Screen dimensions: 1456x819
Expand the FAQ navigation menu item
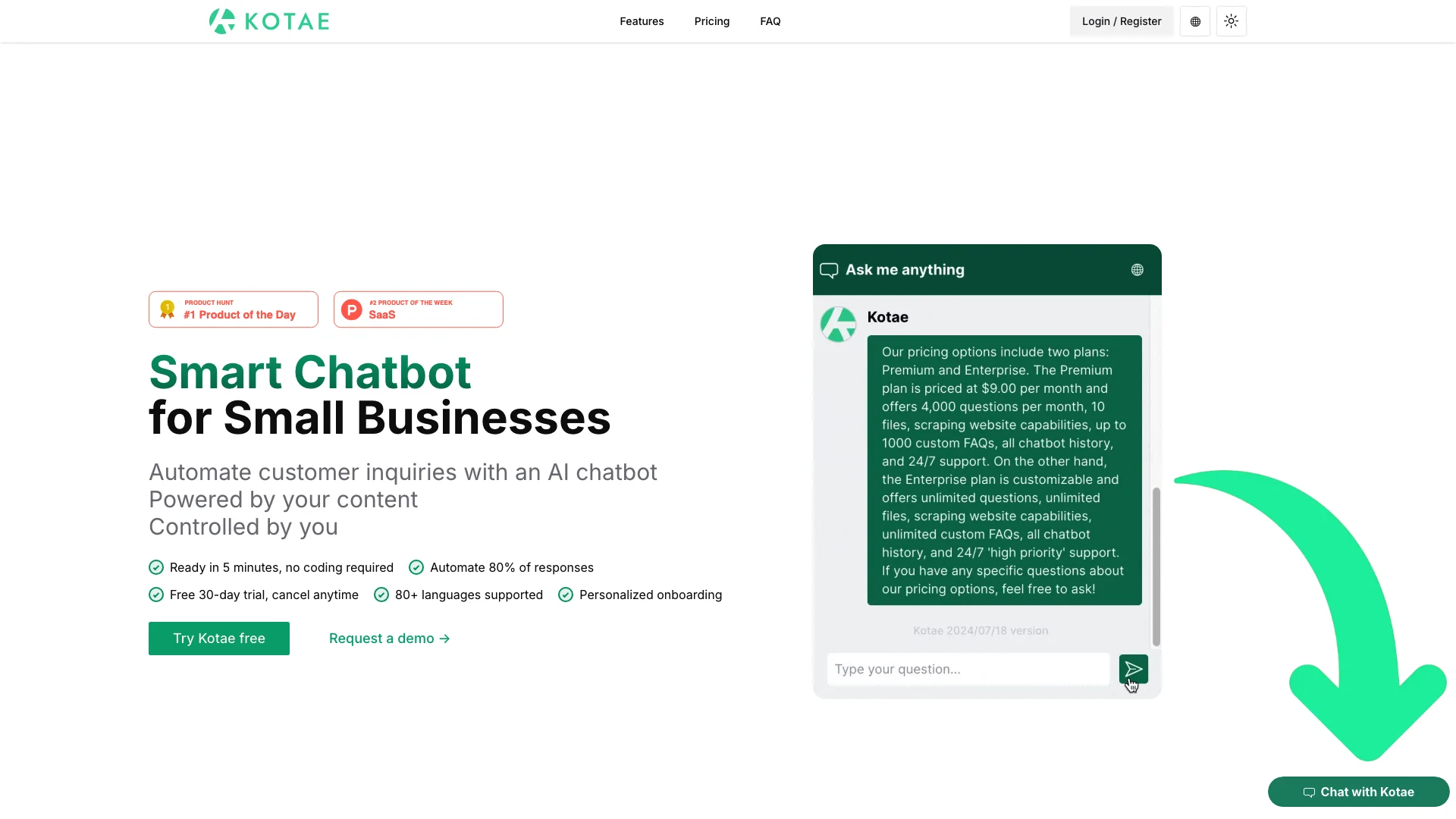[x=770, y=21]
